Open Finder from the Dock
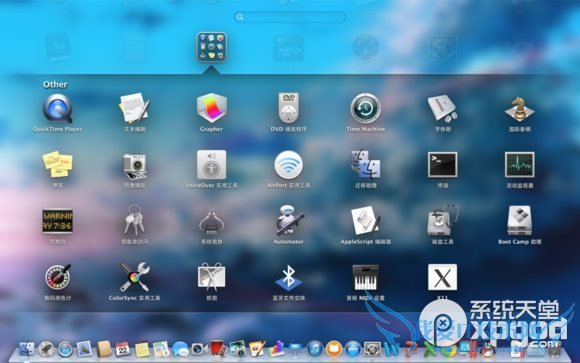The image size is (580, 363). pyautogui.click(x=26, y=349)
